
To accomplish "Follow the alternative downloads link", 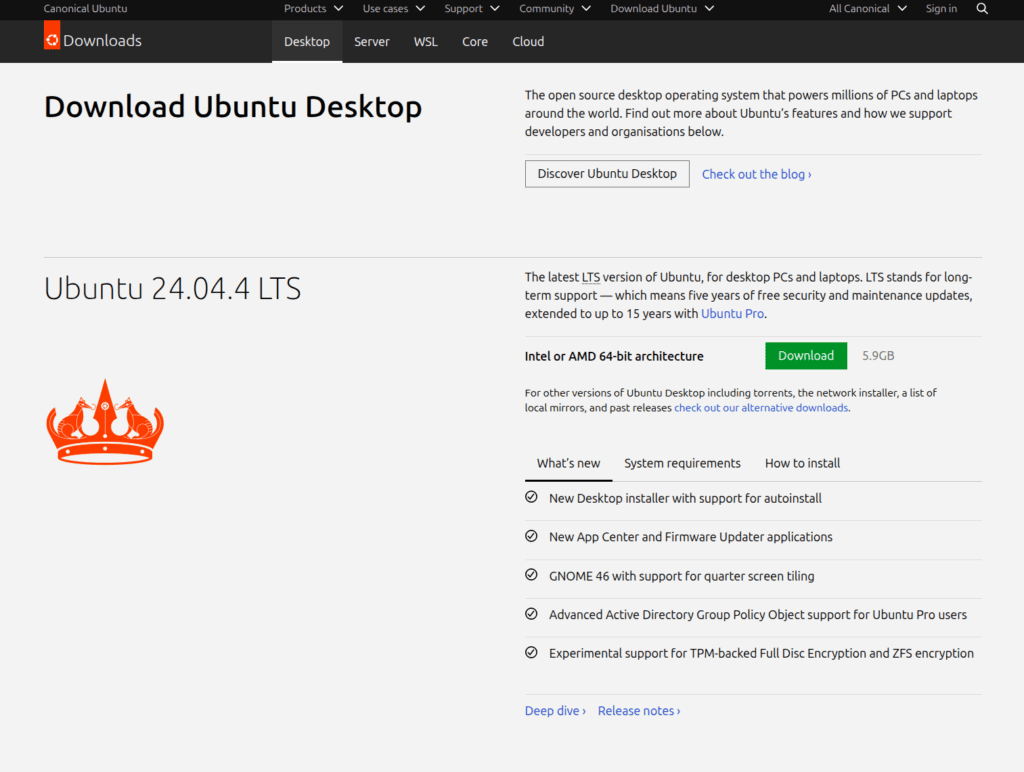I will (761, 407).
